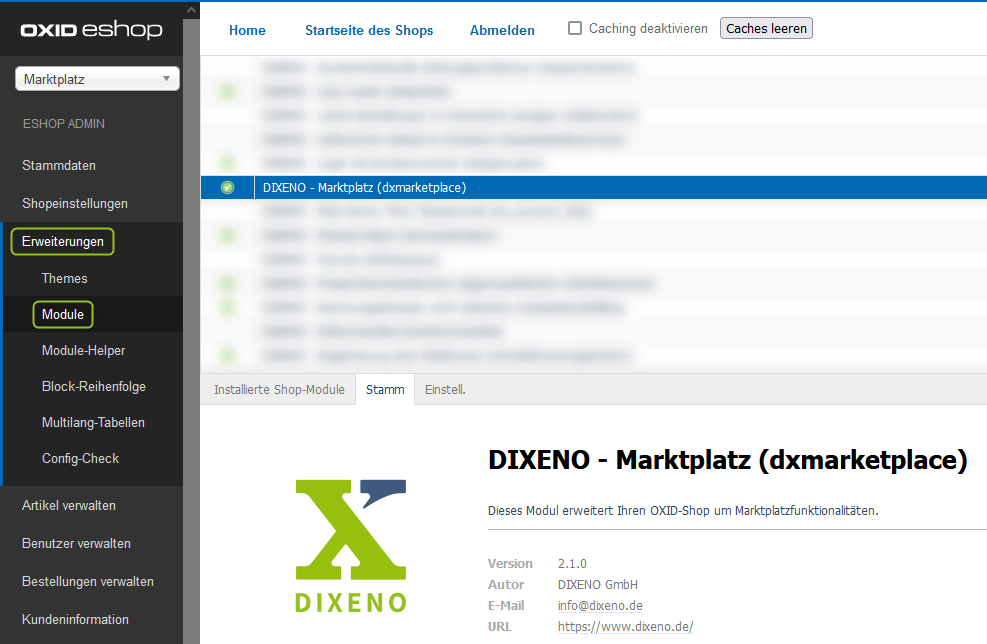Click the OXID eshop logo

91,30
